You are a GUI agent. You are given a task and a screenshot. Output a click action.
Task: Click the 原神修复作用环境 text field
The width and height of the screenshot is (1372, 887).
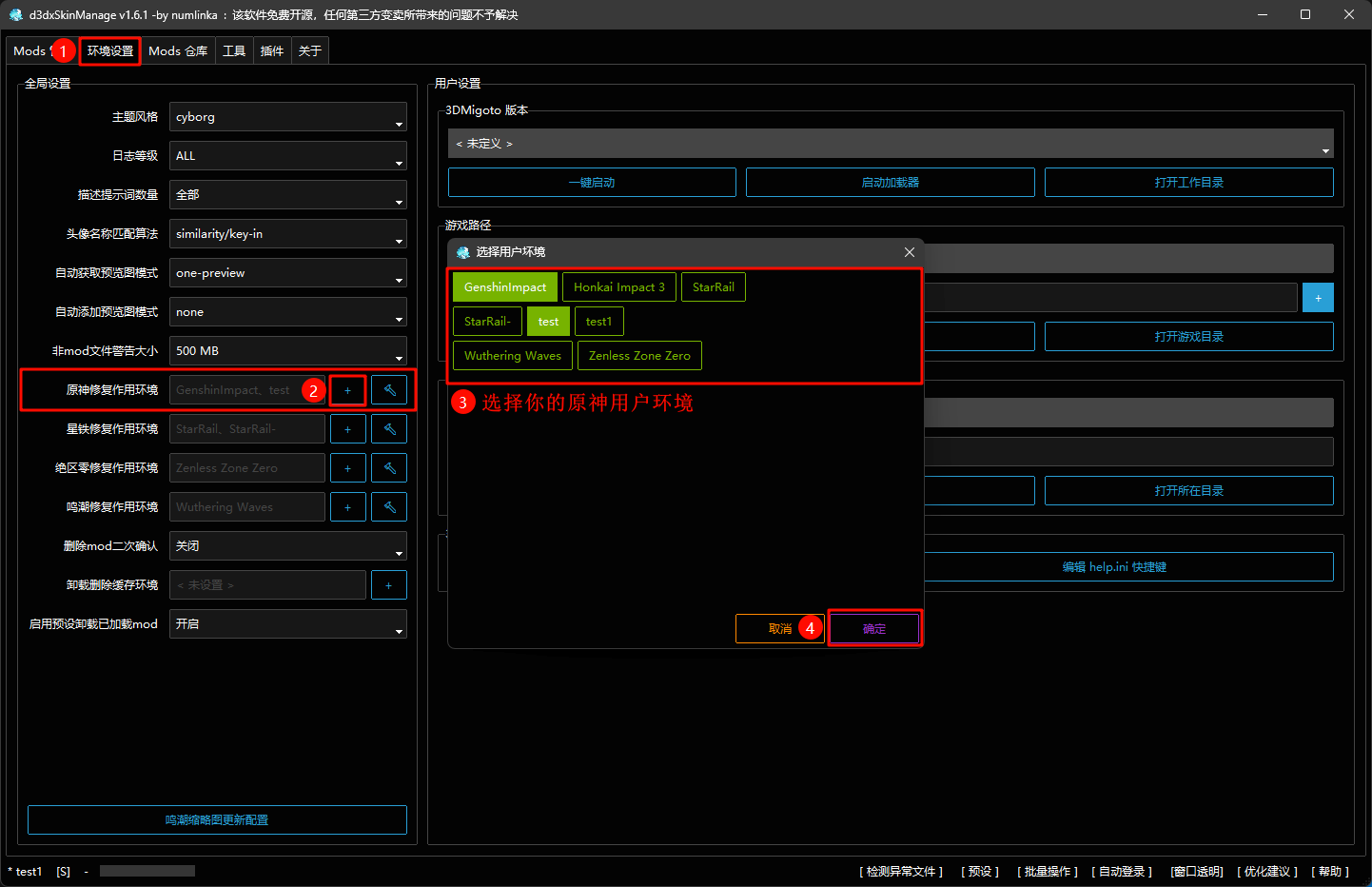(247, 390)
